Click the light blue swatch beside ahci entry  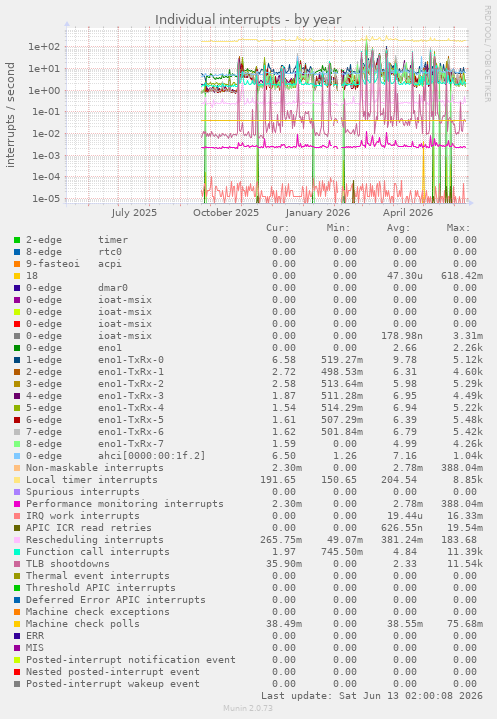click(x=17, y=456)
